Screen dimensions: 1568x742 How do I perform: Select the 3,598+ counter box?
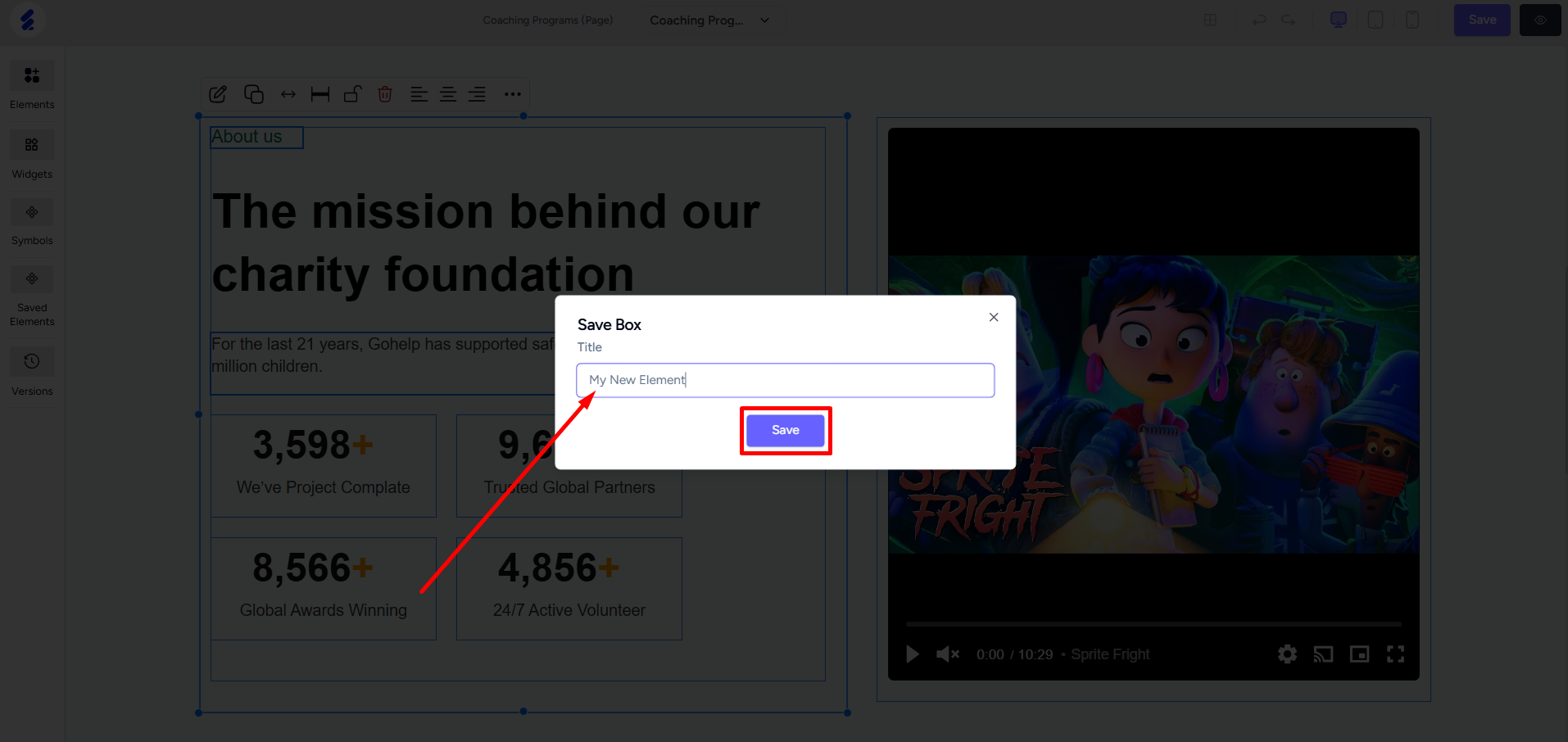point(324,465)
